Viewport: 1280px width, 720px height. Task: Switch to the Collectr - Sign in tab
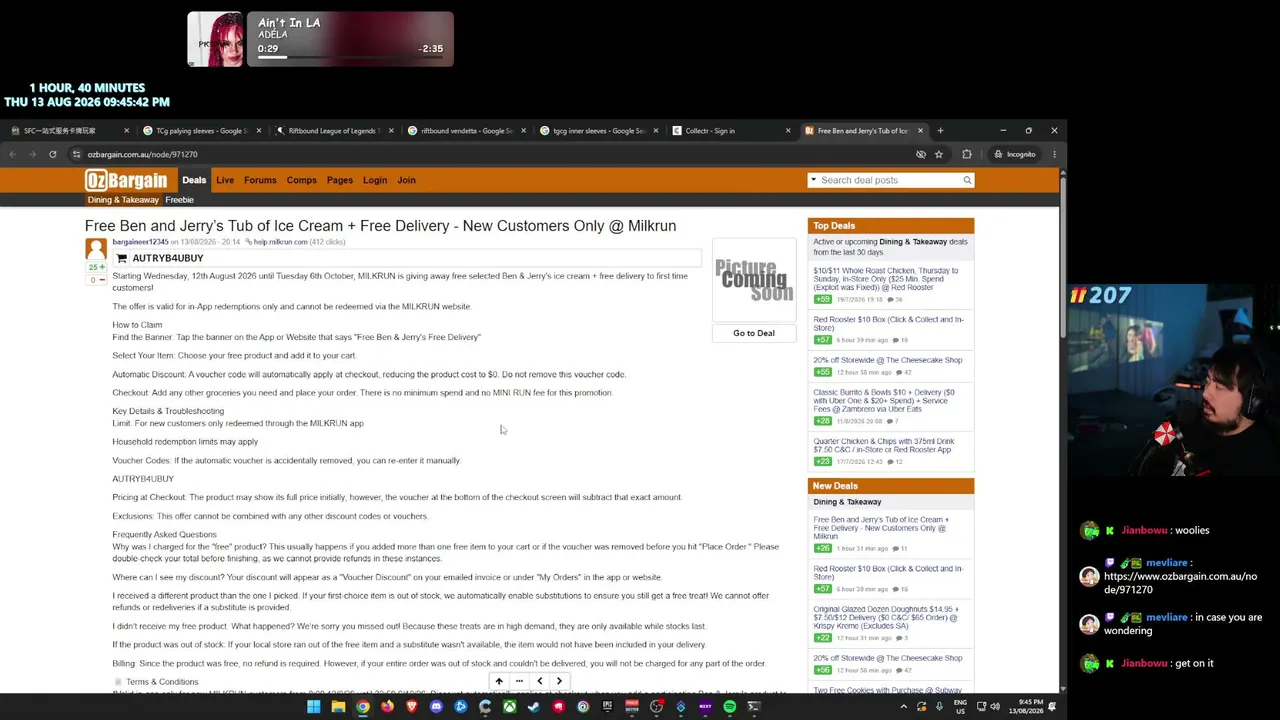click(732, 131)
